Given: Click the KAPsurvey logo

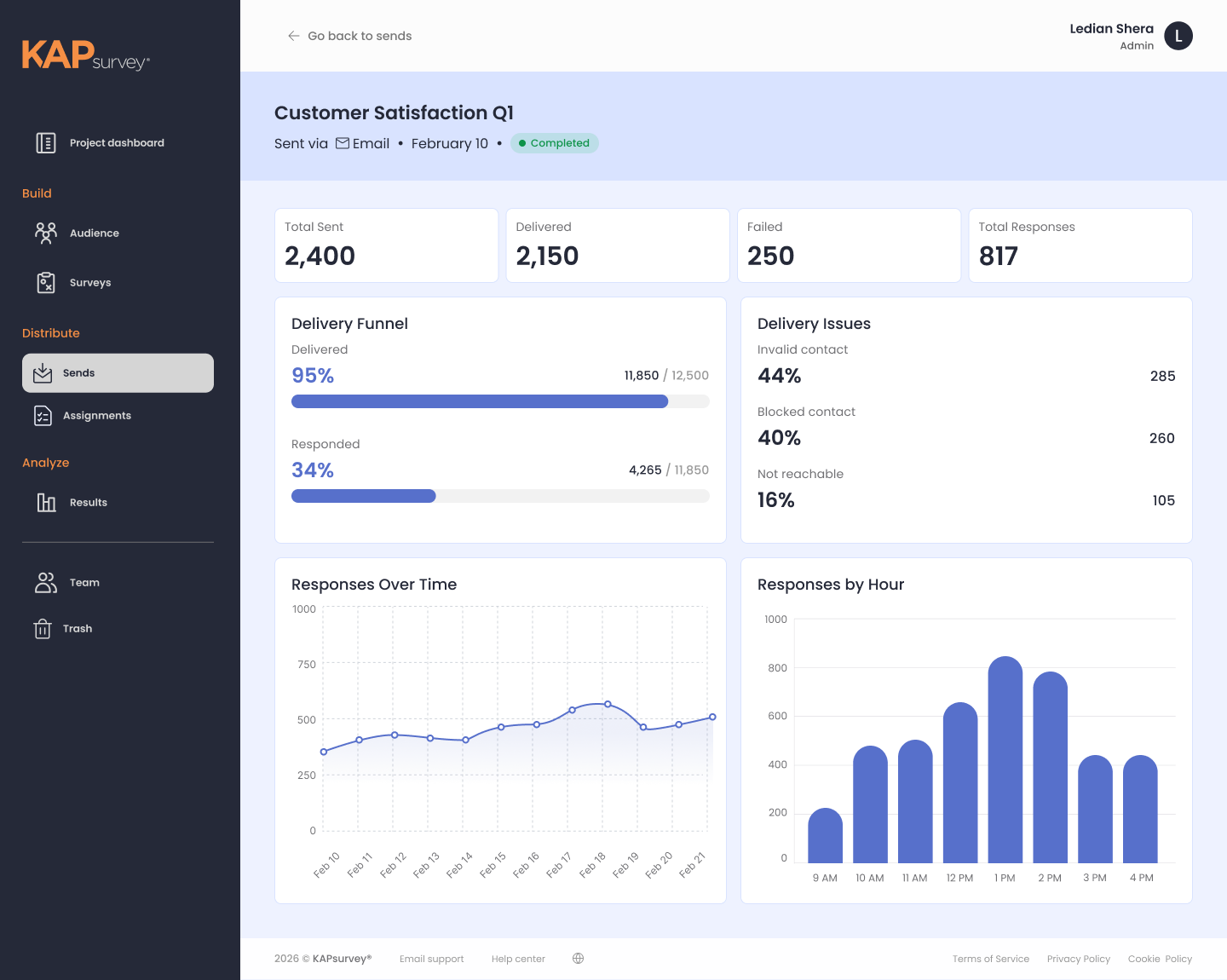Looking at the screenshot, I should [x=86, y=55].
